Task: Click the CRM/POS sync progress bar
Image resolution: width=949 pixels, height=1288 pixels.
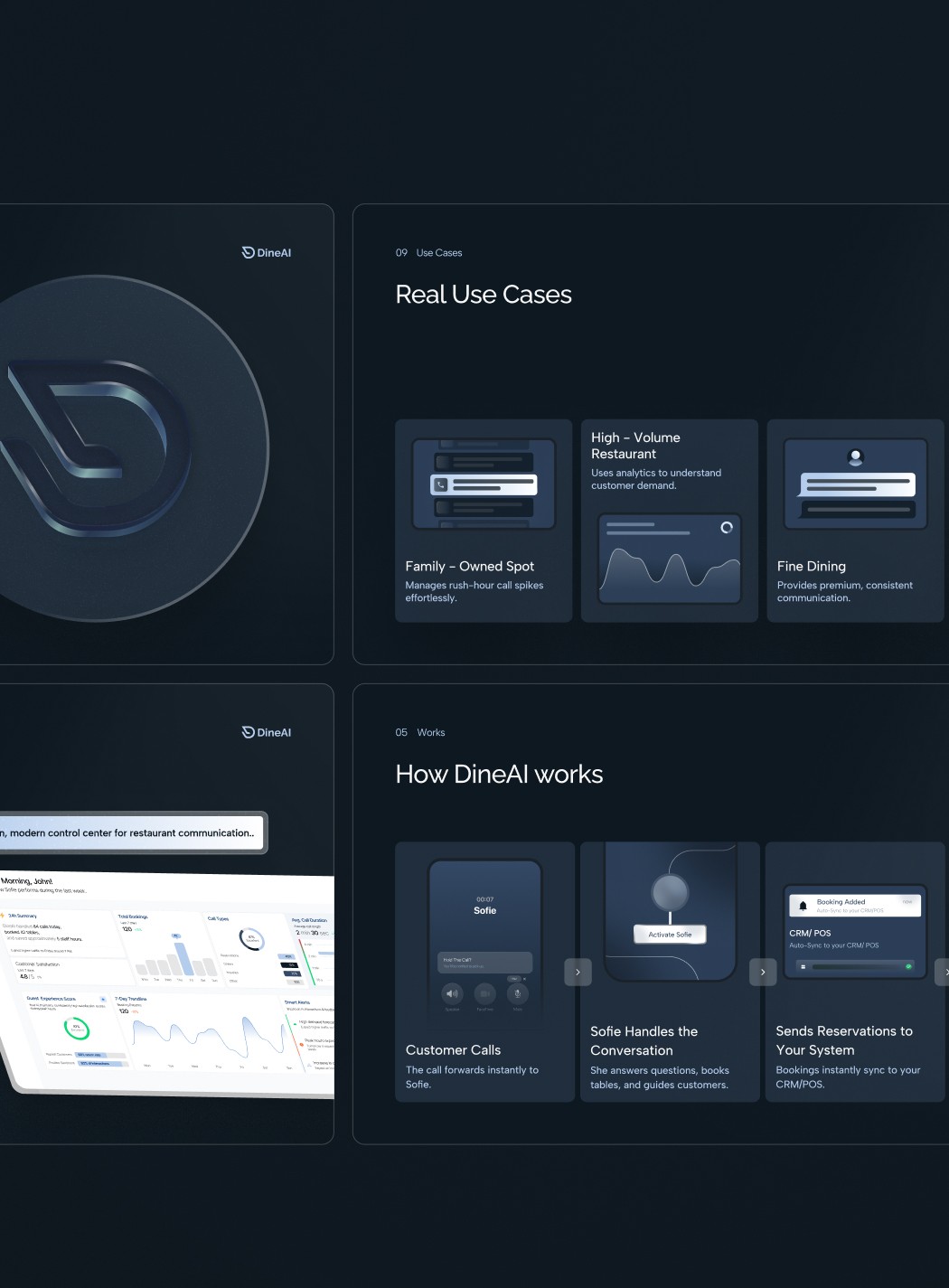Action: (855, 966)
